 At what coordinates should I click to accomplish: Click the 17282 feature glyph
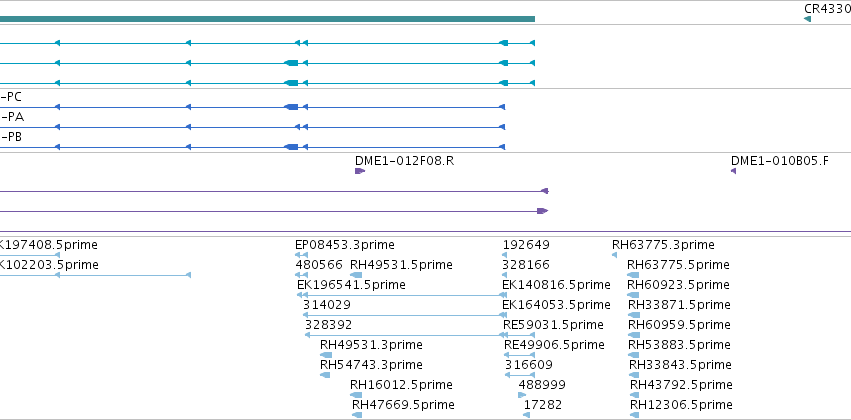point(526,415)
